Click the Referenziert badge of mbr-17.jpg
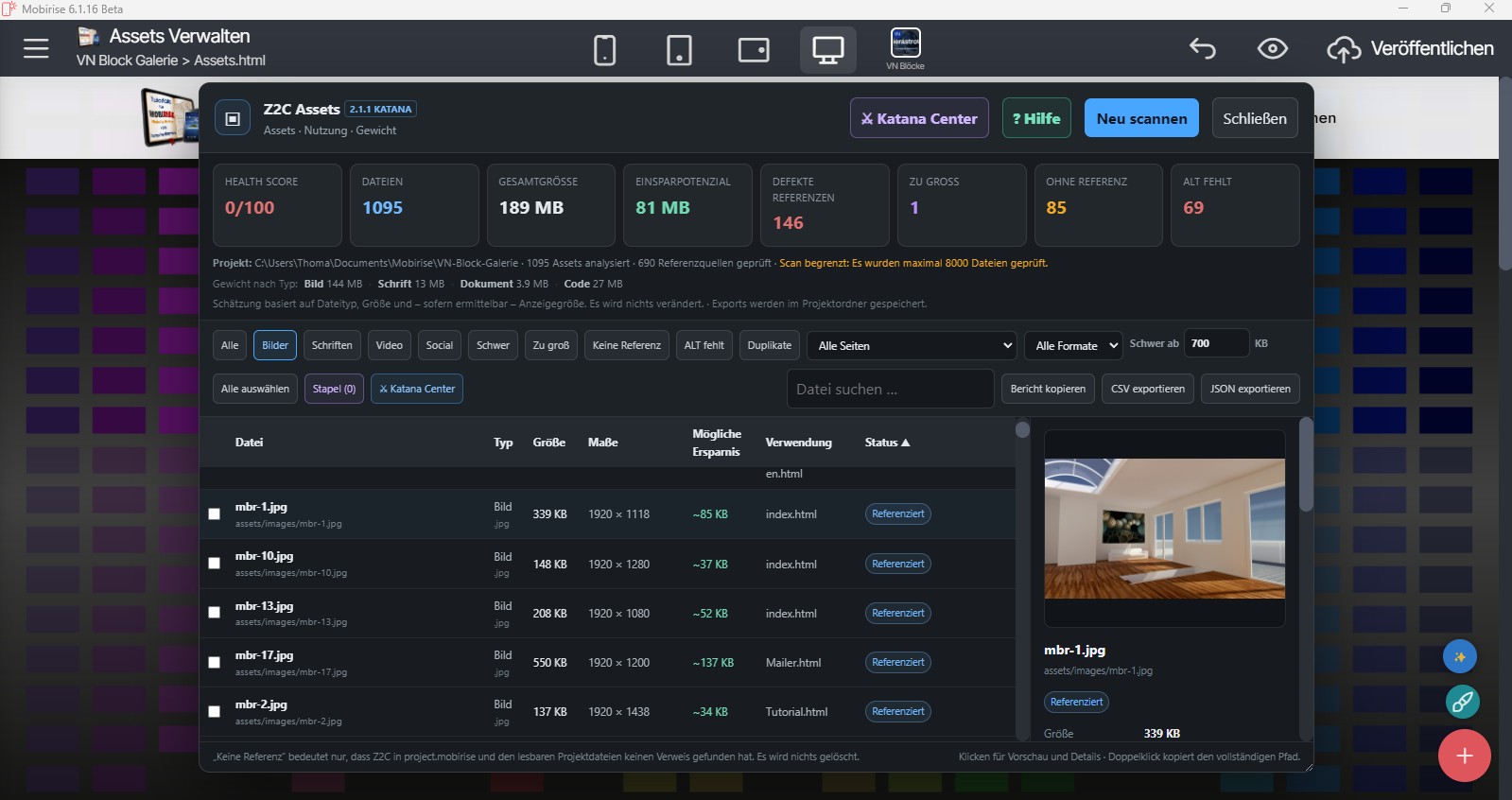 [898, 663]
